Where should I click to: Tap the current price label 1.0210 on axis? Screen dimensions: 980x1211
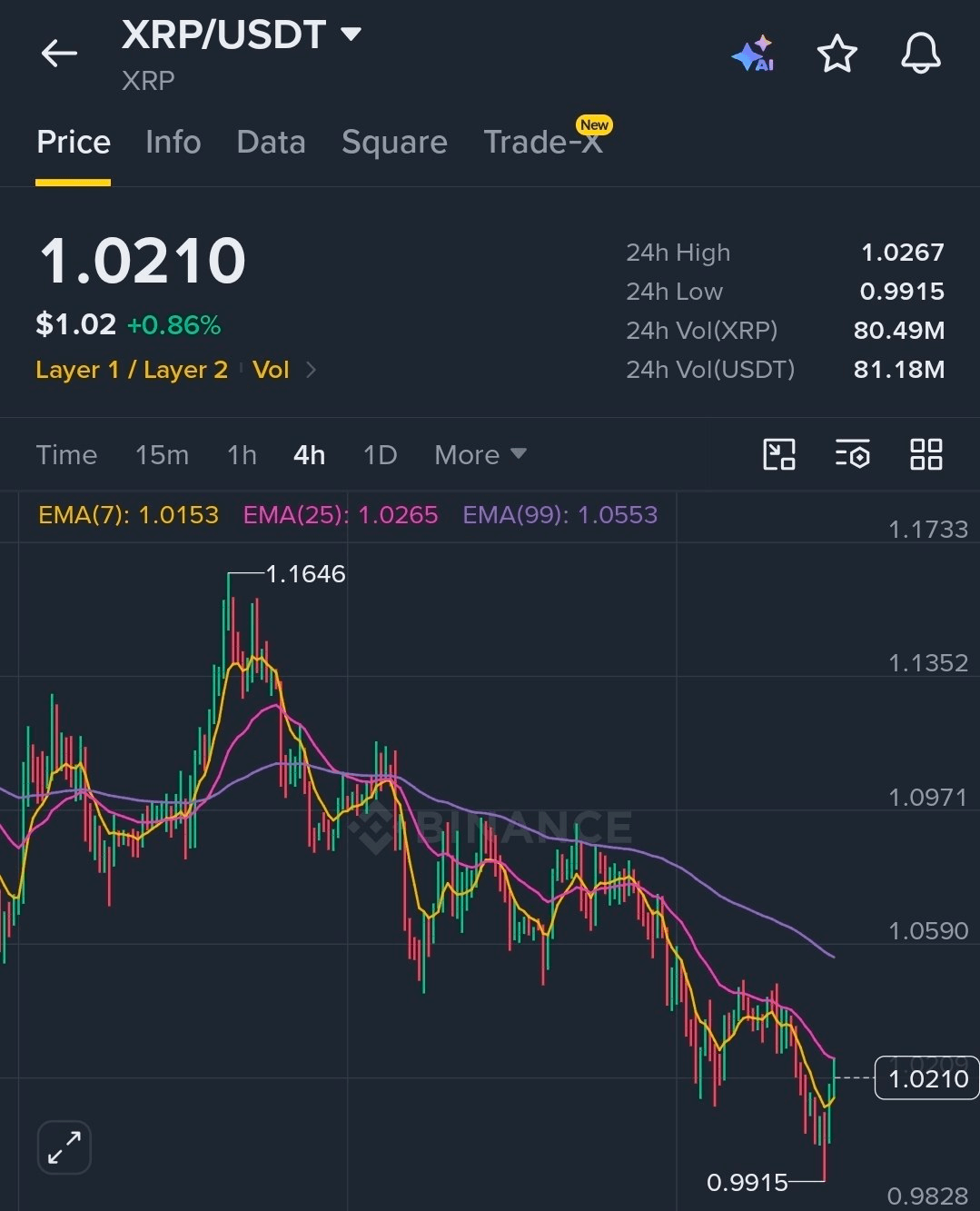(x=927, y=1078)
